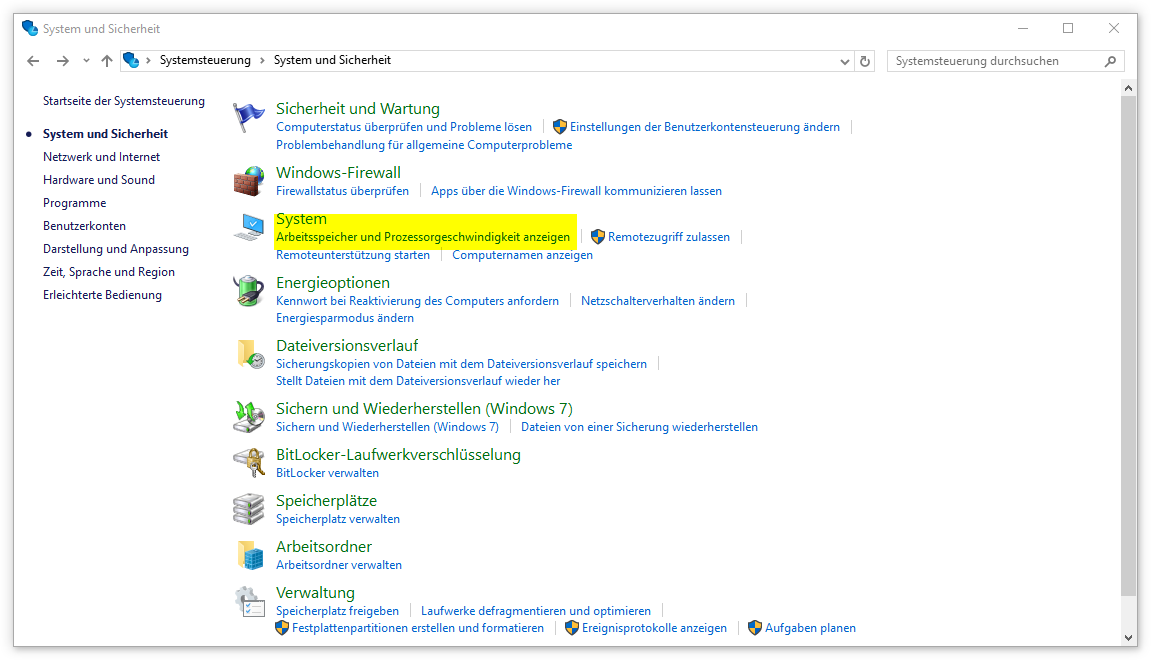
Task: Open the Windows-Firewall heading
Action: click(x=338, y=173)
